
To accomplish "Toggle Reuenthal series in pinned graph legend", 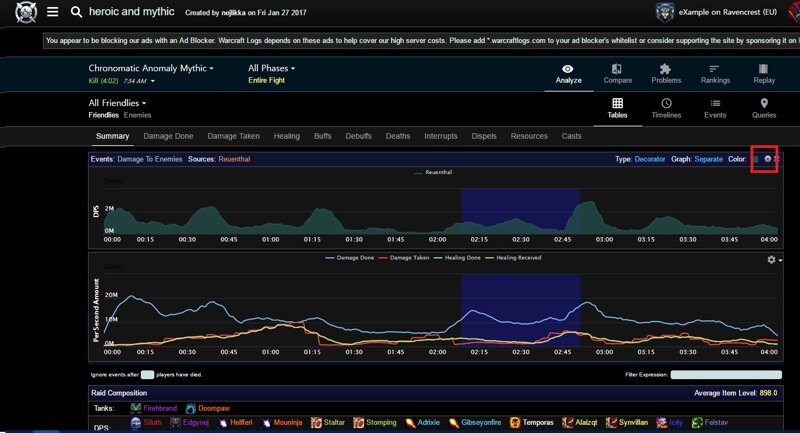I will tap(433, 172).
